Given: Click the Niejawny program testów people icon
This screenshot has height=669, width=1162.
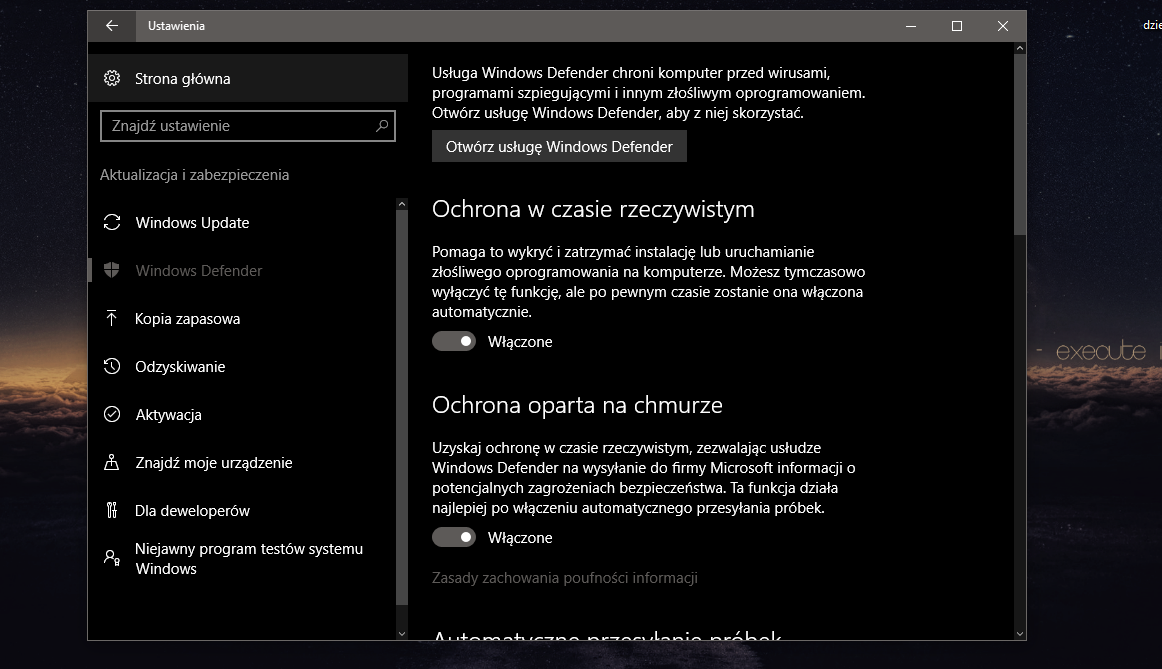Looking at the screenshot, I should (x=113, y=558).
